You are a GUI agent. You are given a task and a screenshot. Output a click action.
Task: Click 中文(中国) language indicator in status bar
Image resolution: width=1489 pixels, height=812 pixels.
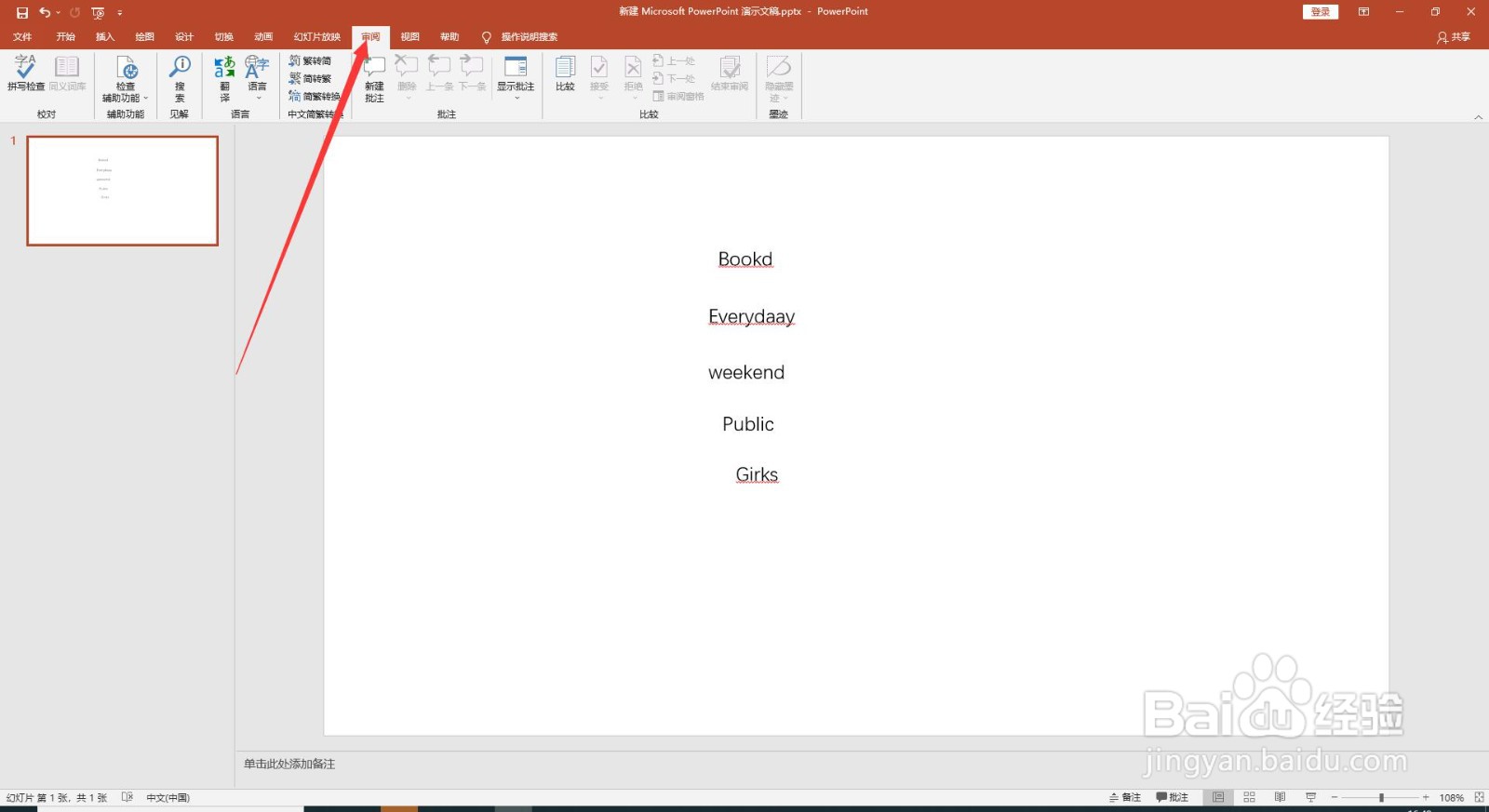click(x=168, y=797)
